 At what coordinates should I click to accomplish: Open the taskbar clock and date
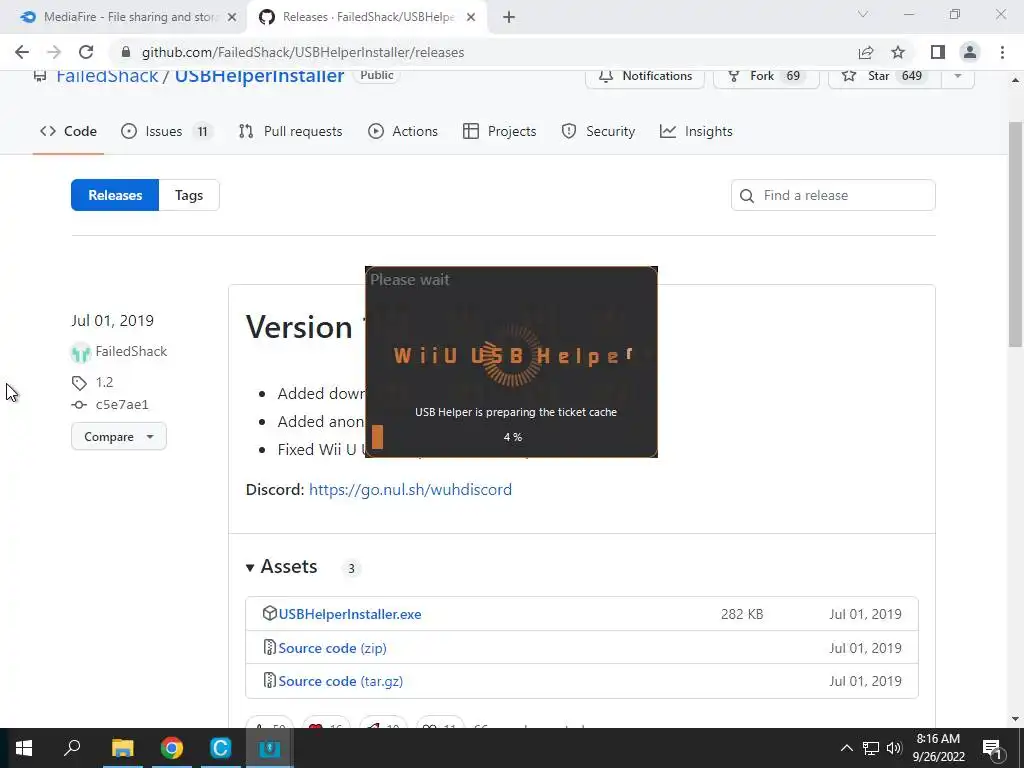(938, 748)
